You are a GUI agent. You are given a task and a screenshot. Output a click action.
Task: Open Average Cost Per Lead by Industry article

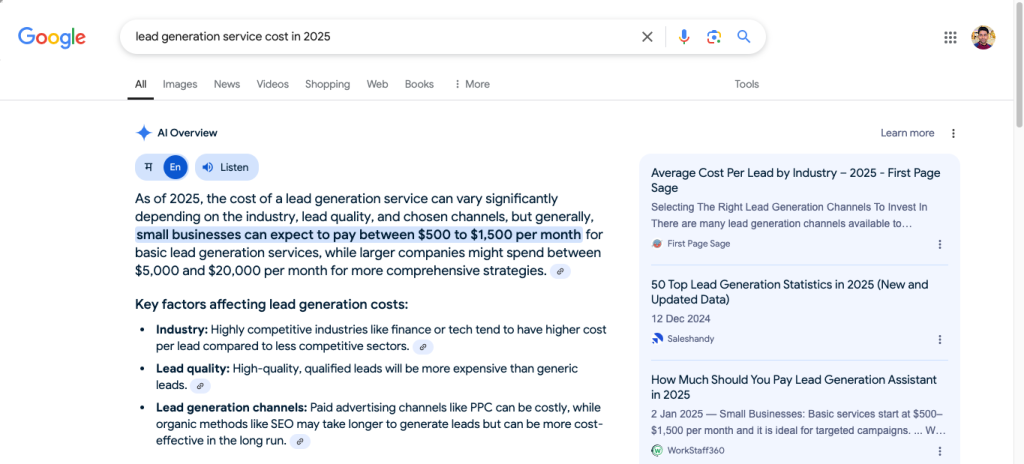pyautogui.click(x=795, y=180)
